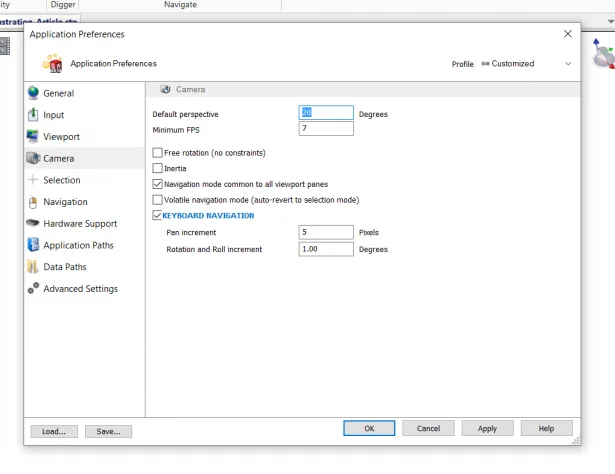615x474 pixels.
Task: Select the Input preferences icon
Action: click(33, 115)
